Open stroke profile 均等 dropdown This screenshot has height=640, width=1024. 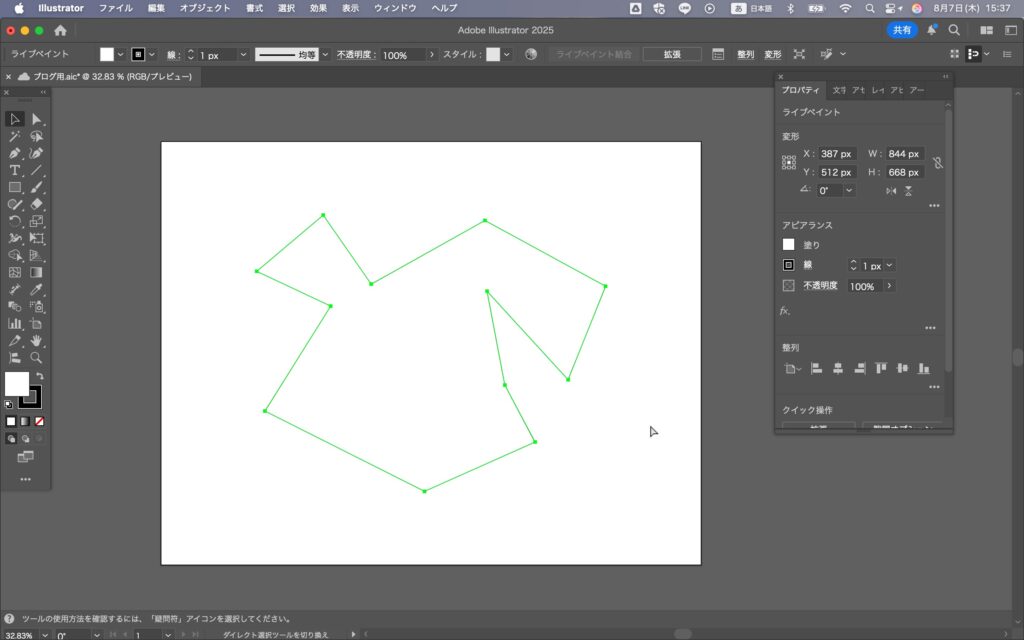[325, 55]
